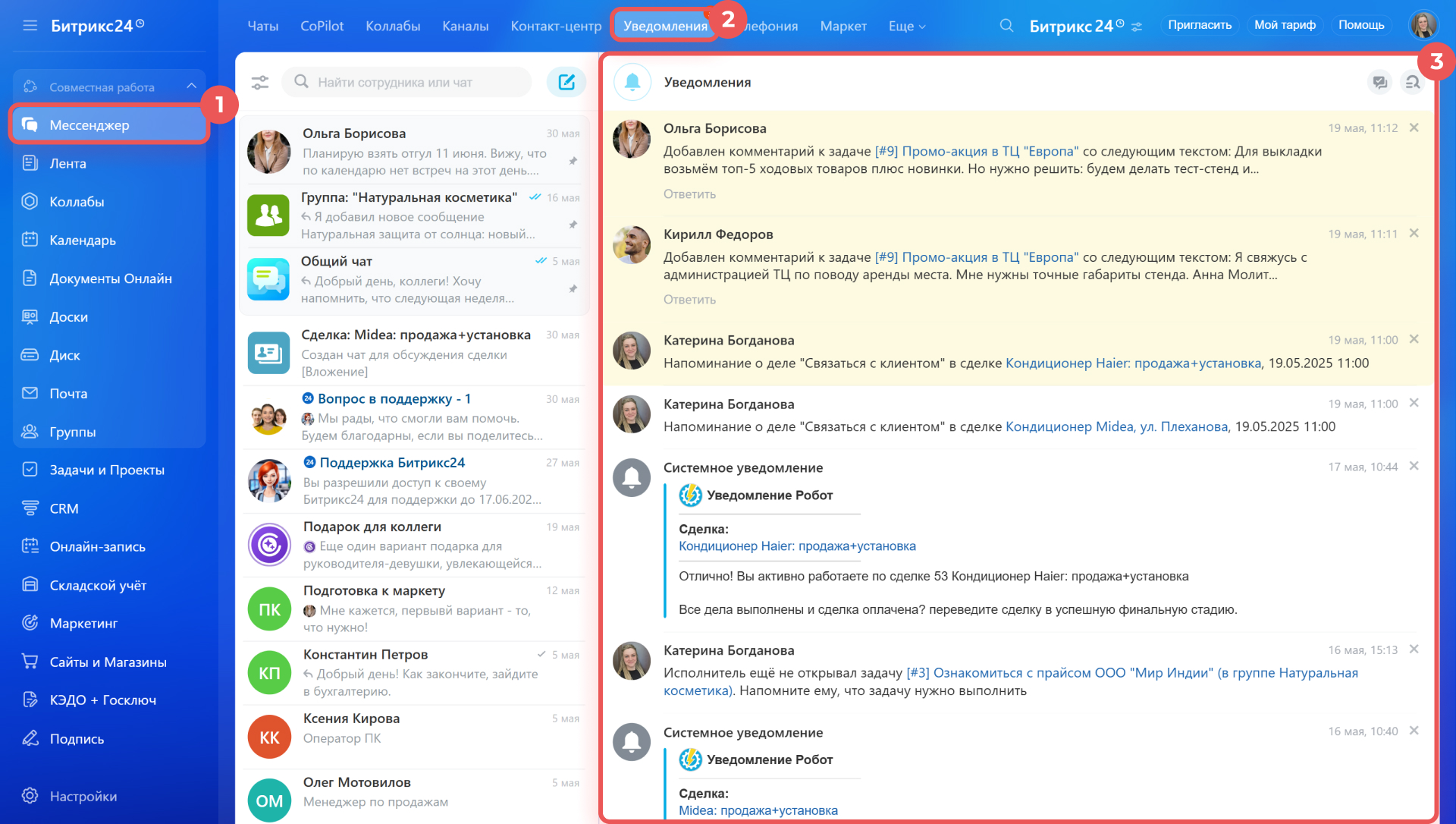Open Документы Онлайн in the sidebar

pos(109,278)
